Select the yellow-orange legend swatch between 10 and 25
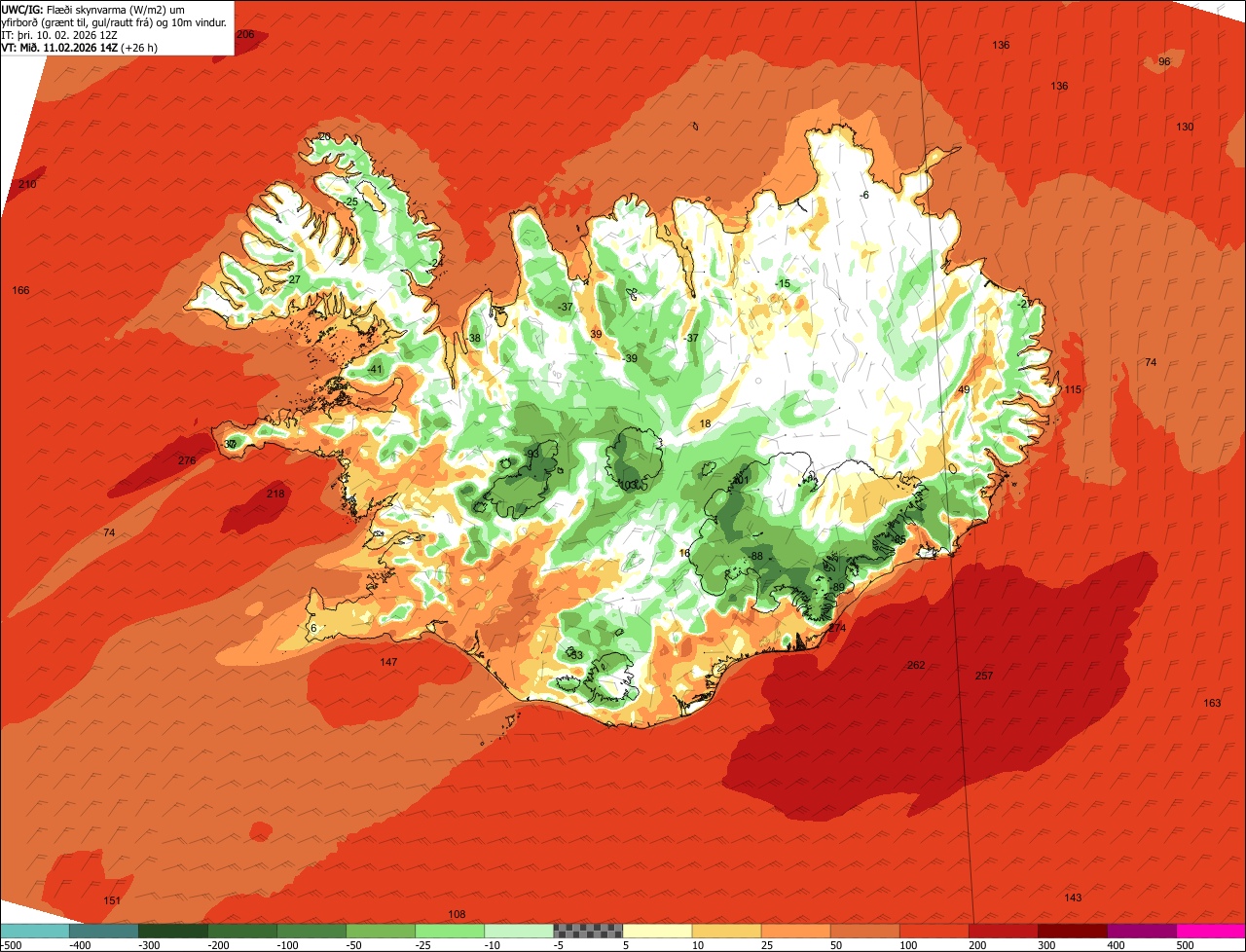Image resolution: width=1246 pixels, height=952 pixels. pyautogui.click(x=726, y=931)
